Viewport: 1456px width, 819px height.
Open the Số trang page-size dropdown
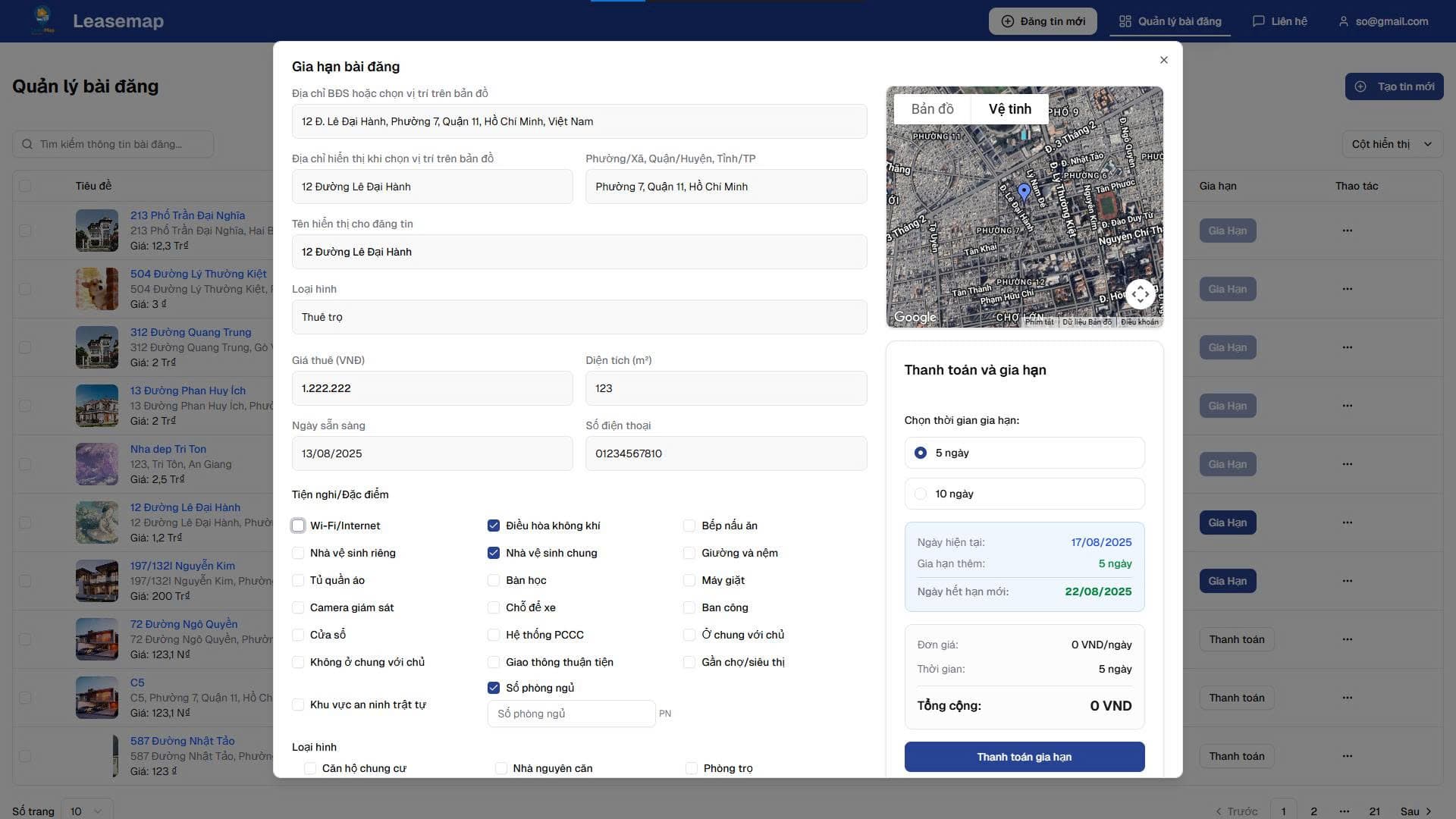pos(86,811)
